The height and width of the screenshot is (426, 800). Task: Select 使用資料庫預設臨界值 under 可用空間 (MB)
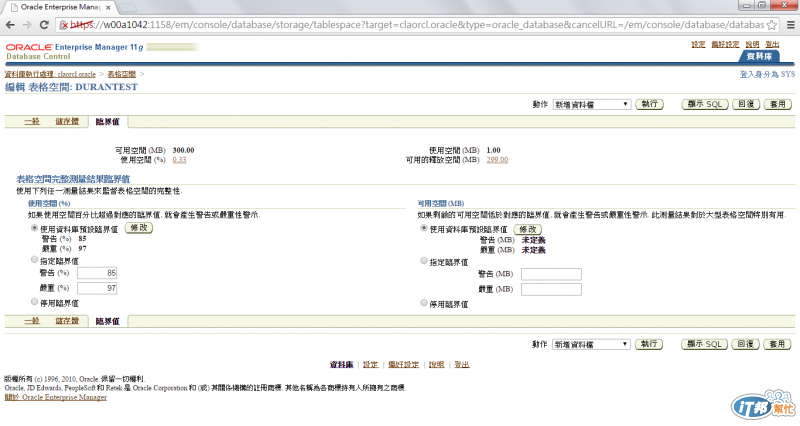tap(423, 228)
